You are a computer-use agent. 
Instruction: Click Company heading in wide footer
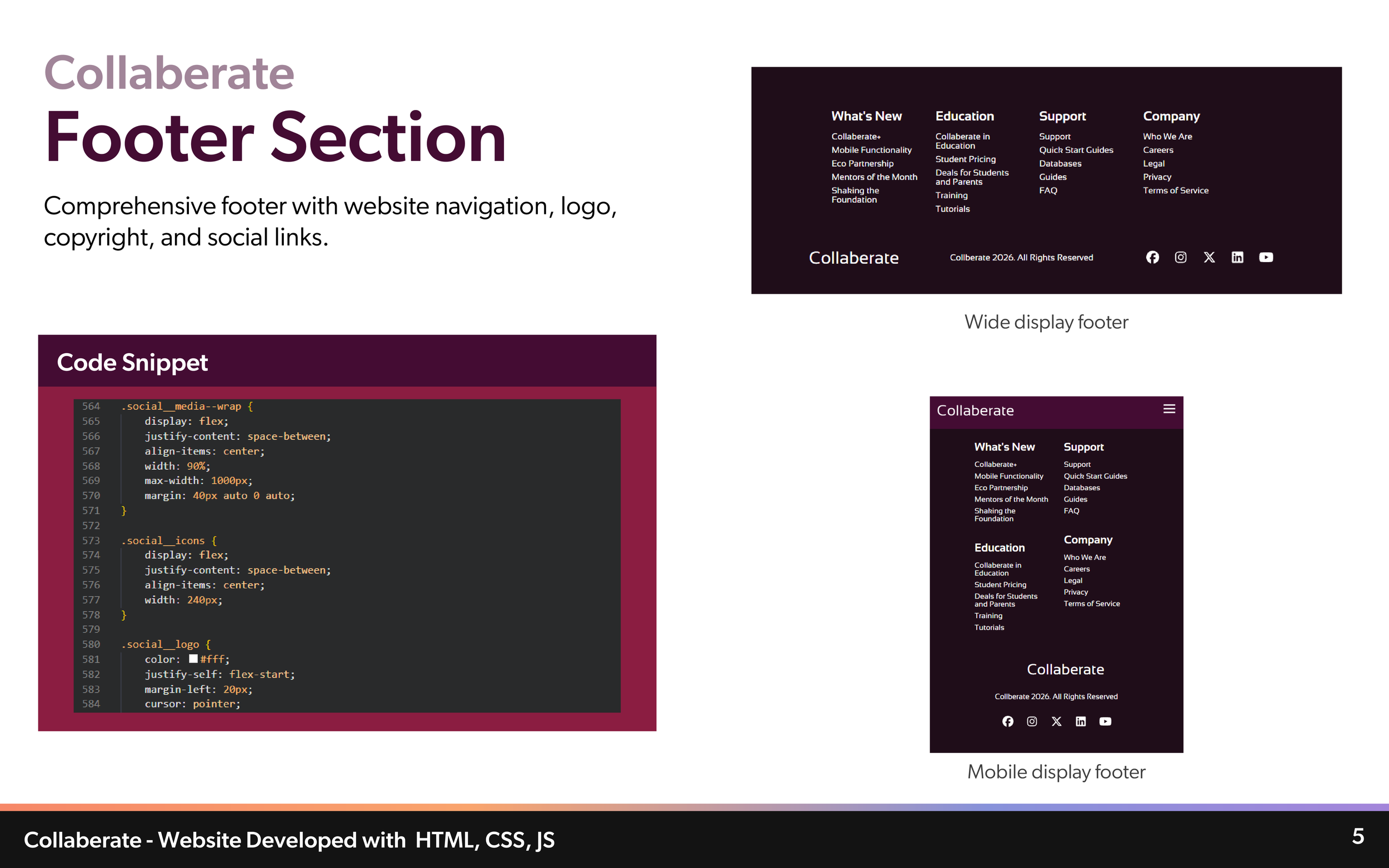click(1171, 116)
